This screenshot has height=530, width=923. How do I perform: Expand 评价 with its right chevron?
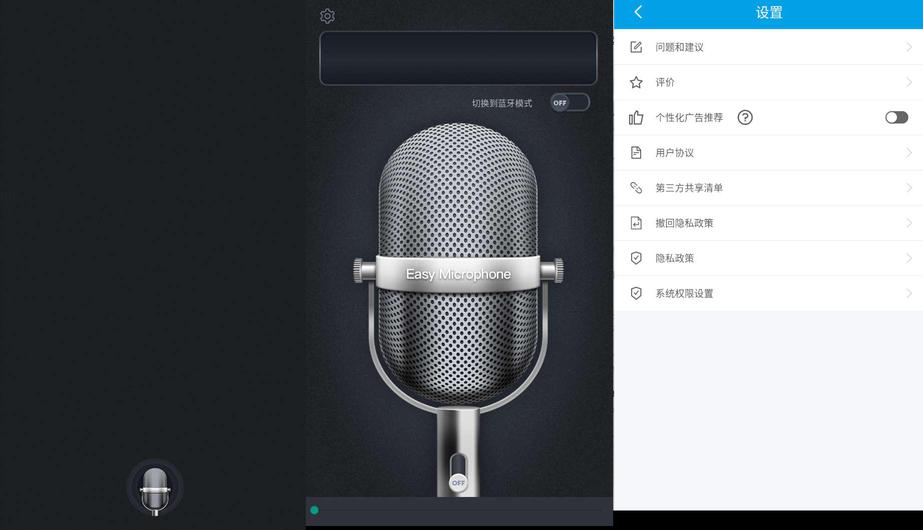(909, 82)
